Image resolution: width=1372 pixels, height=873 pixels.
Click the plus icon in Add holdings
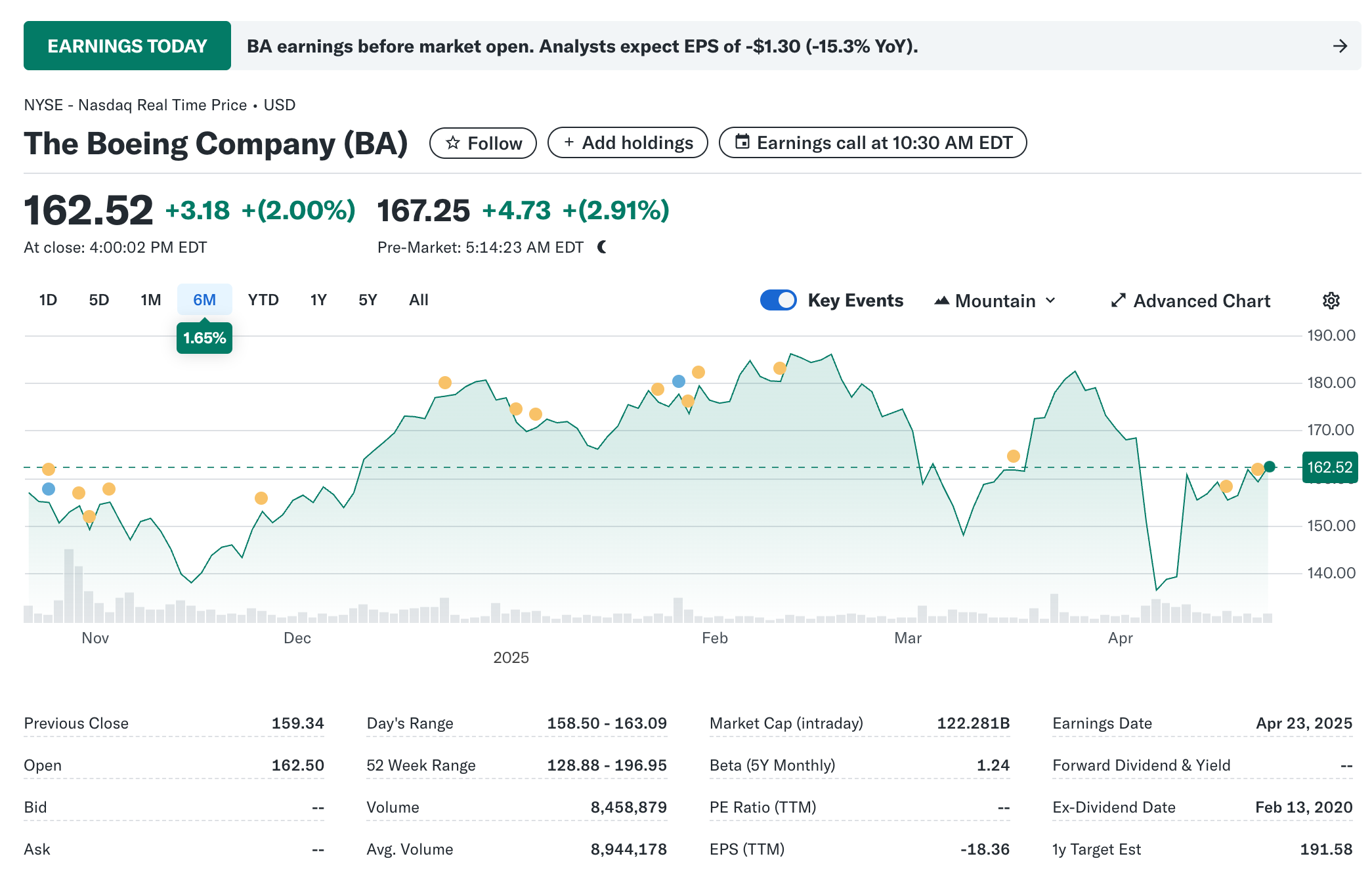(x=569, y=142)
